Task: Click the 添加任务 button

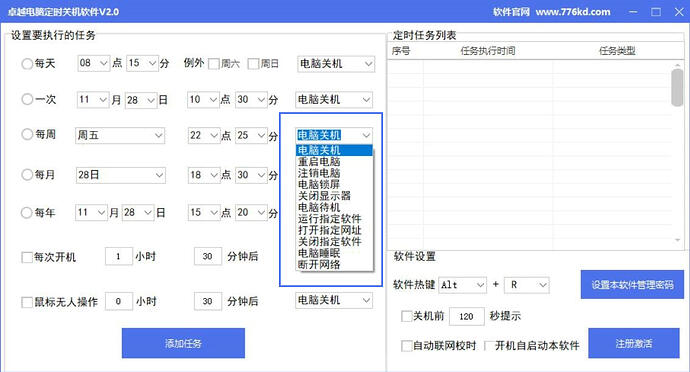Action: [x=183, y=343]
